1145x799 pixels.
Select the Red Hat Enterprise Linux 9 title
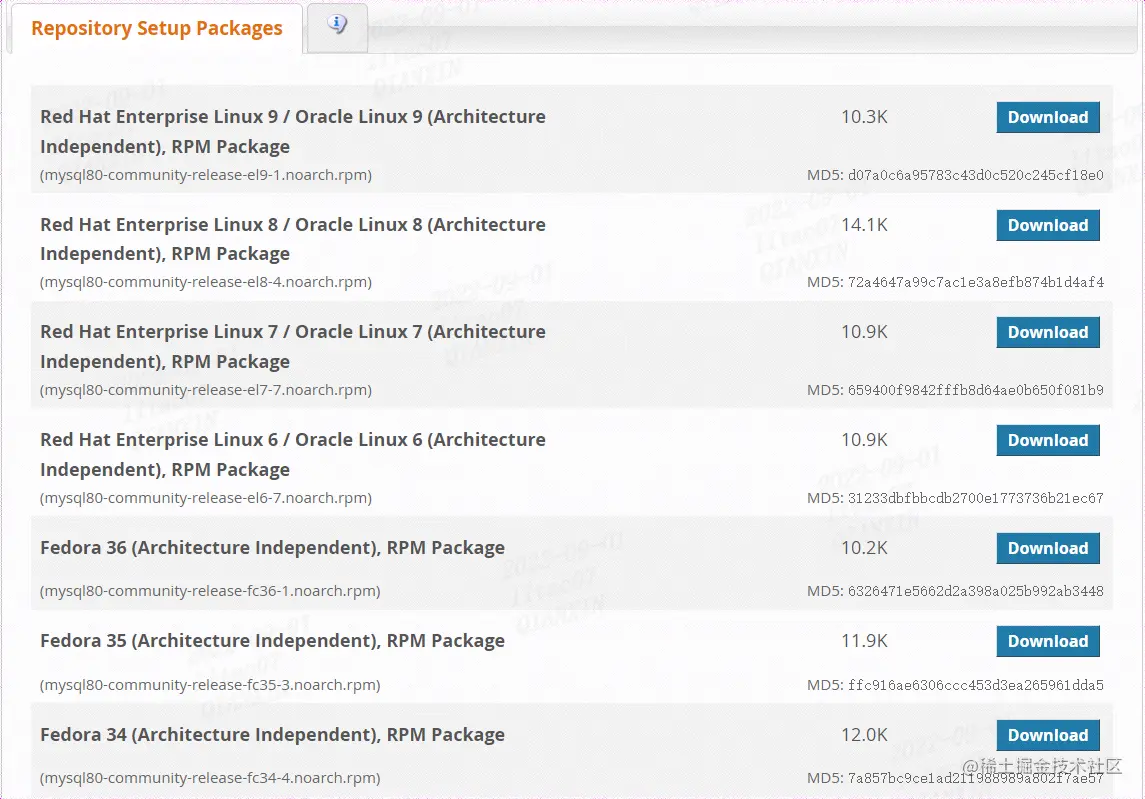[x=293, y=131]
